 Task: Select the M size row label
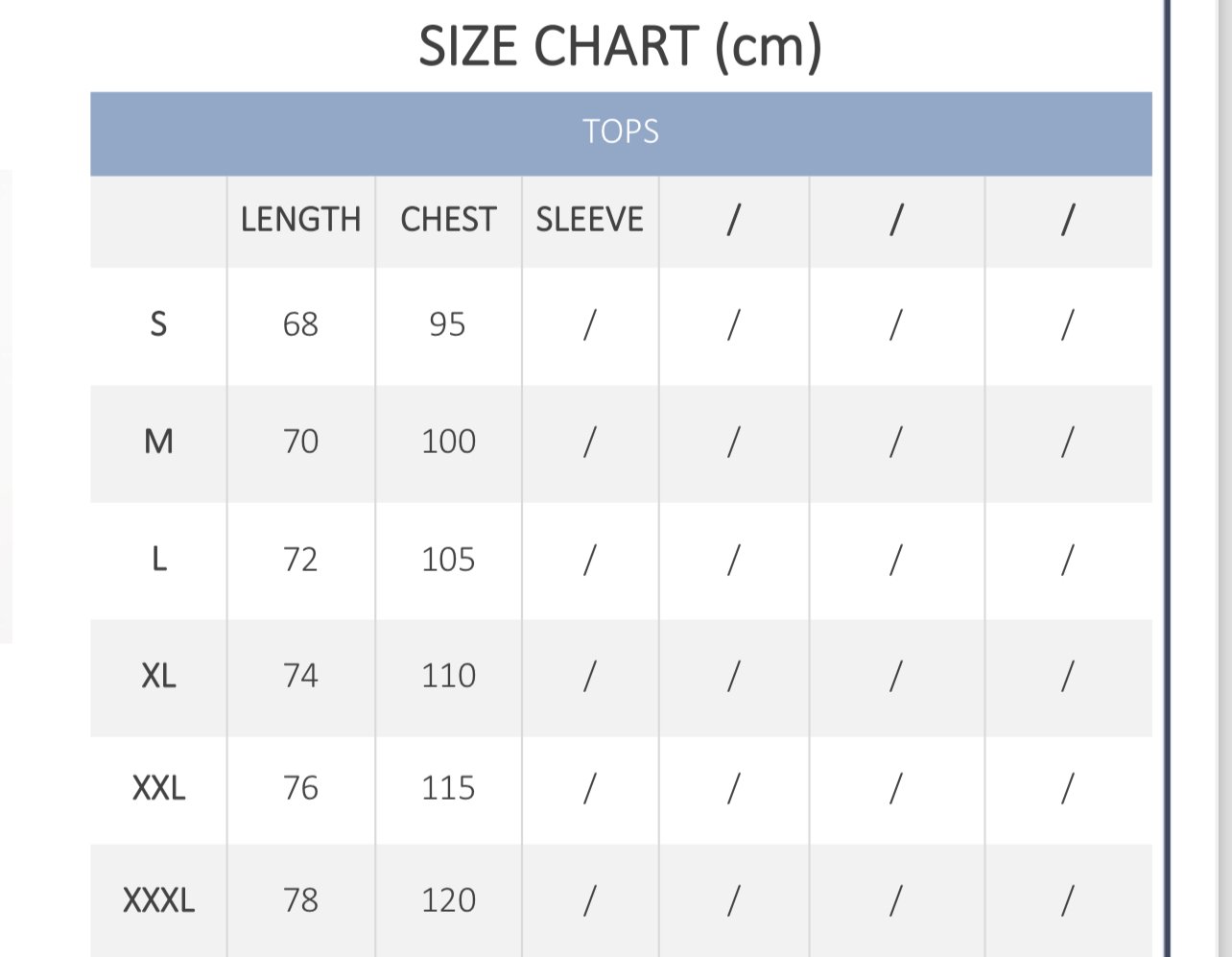pos(158,442)
